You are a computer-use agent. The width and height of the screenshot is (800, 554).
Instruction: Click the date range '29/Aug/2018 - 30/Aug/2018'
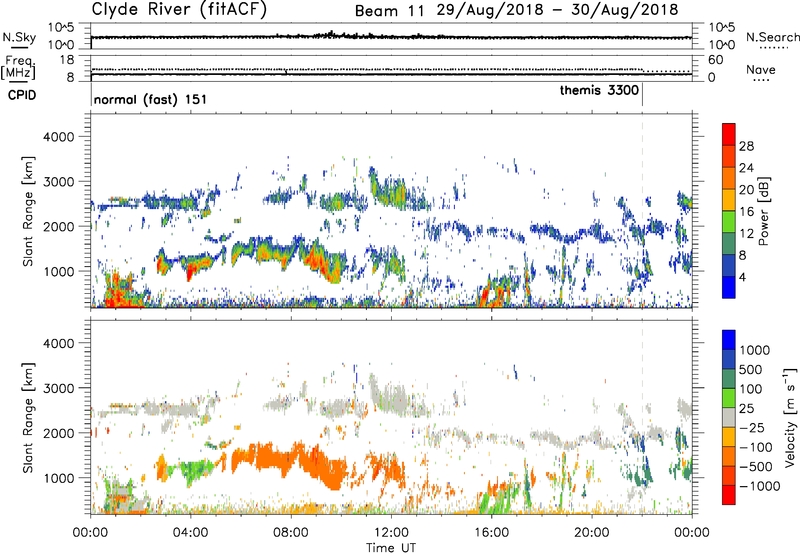557,10
